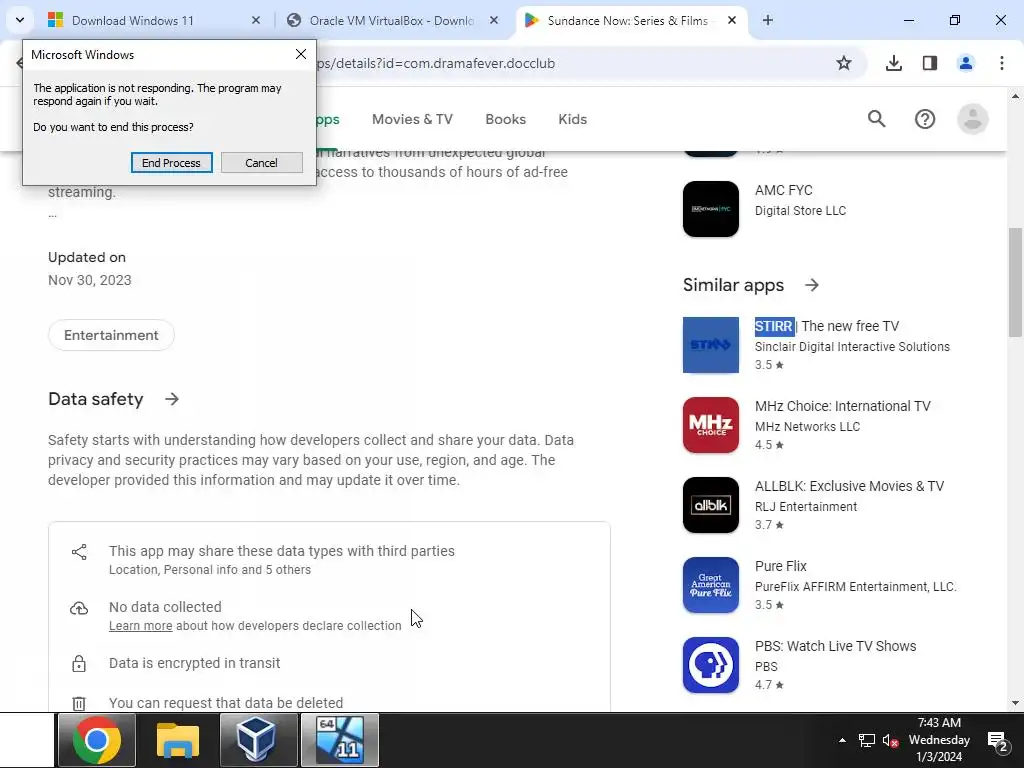Open Chrome three-dot menu
The width and height of the screenshot is (1024, 768).
click(x=1002, y=63)
